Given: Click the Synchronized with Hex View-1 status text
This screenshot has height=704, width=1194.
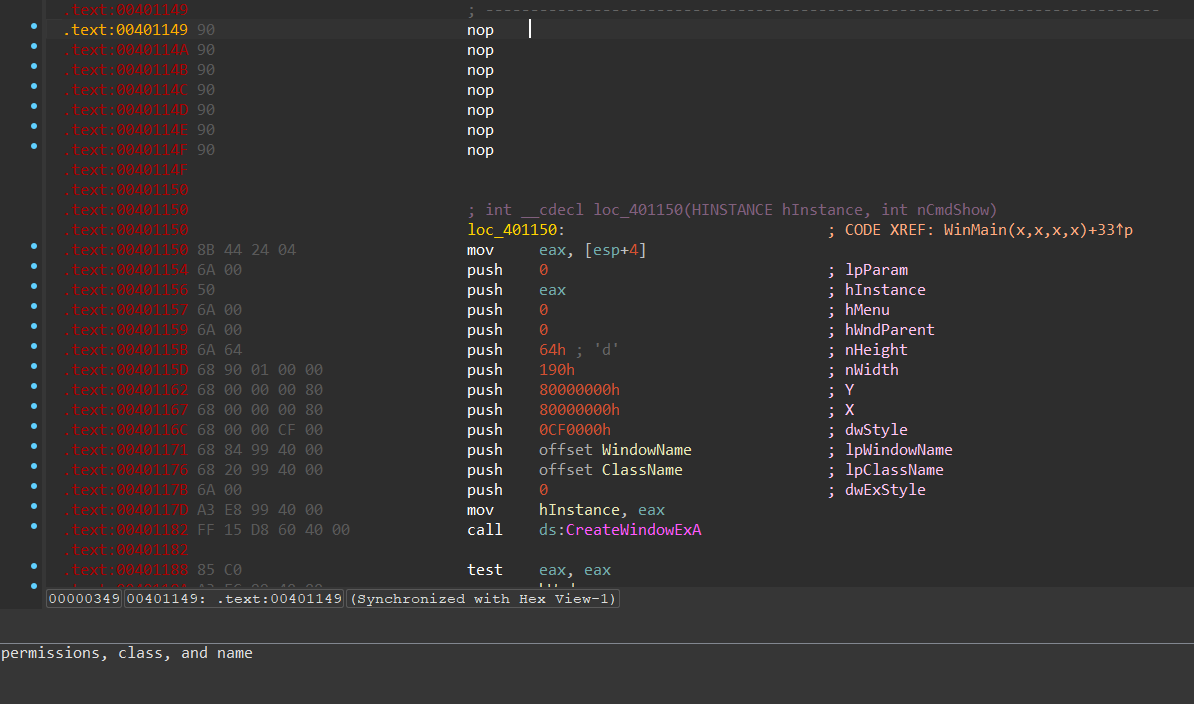Looking at the screenshot, I should click(x=483, y=599).
